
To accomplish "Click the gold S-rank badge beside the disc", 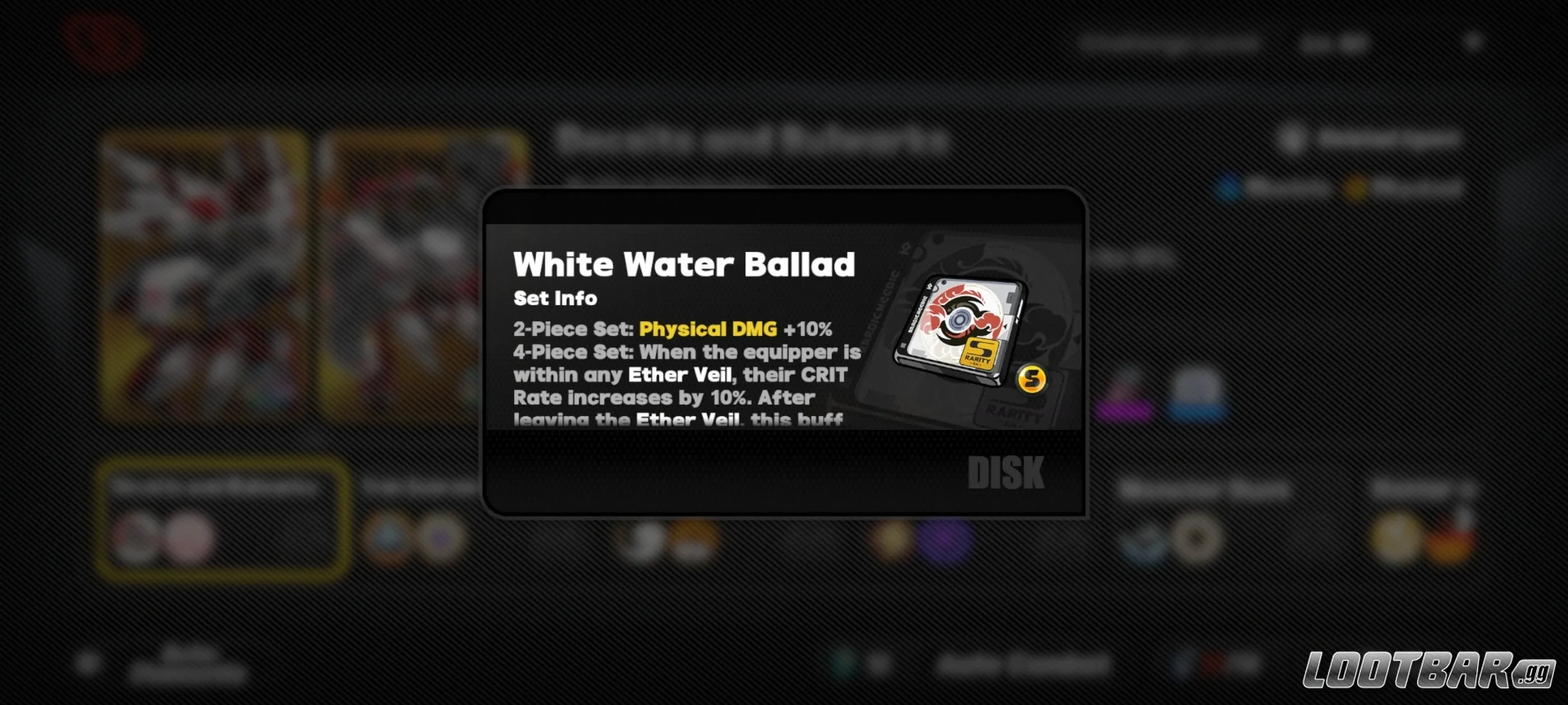I will click(x=1031, y=380).
